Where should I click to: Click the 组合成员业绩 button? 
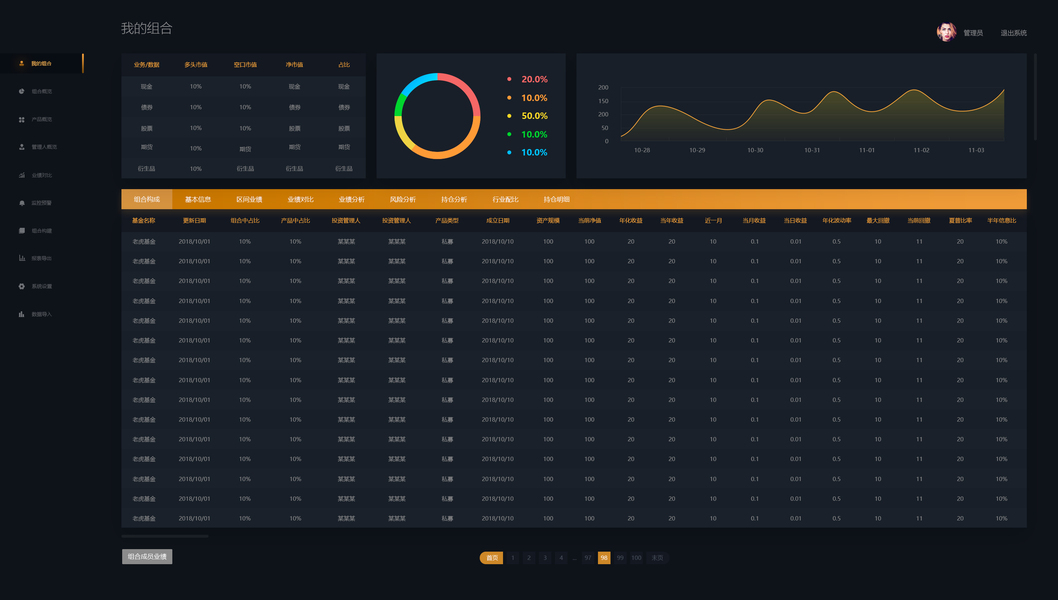click(147, 556)
